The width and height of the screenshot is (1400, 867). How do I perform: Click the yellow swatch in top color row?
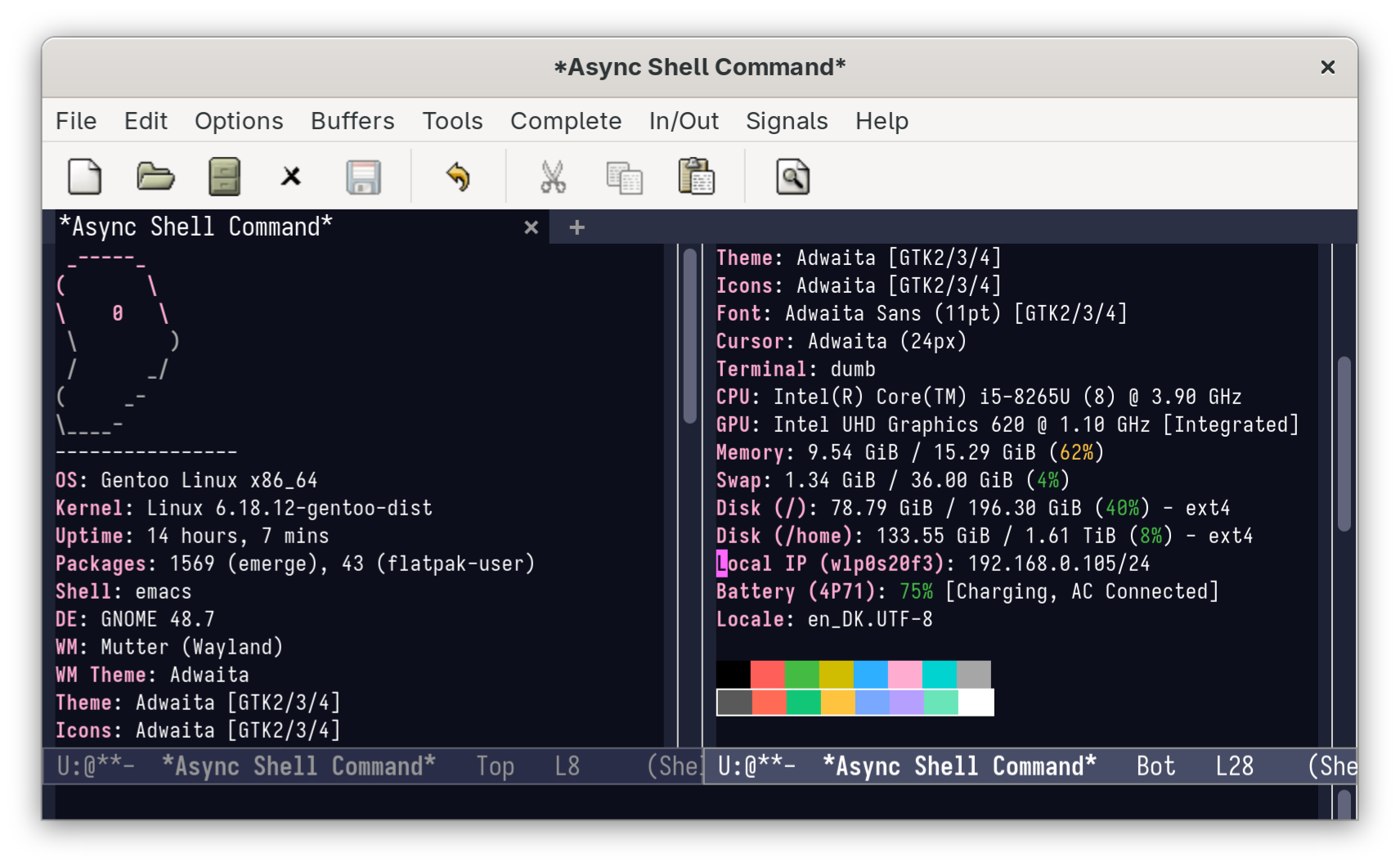tap(837, 675)
